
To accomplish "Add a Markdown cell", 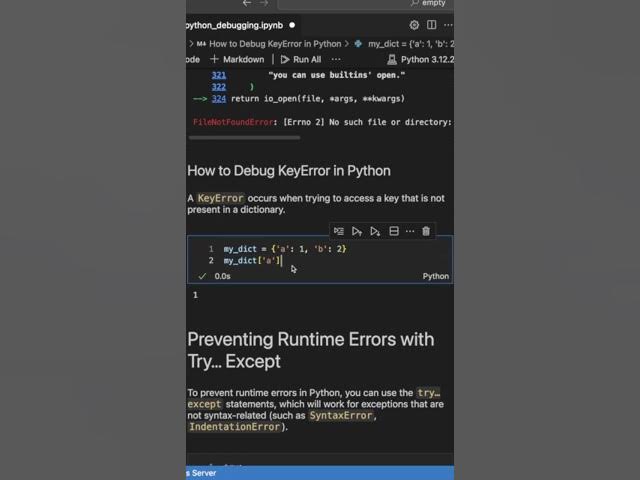I will point(237,60).
